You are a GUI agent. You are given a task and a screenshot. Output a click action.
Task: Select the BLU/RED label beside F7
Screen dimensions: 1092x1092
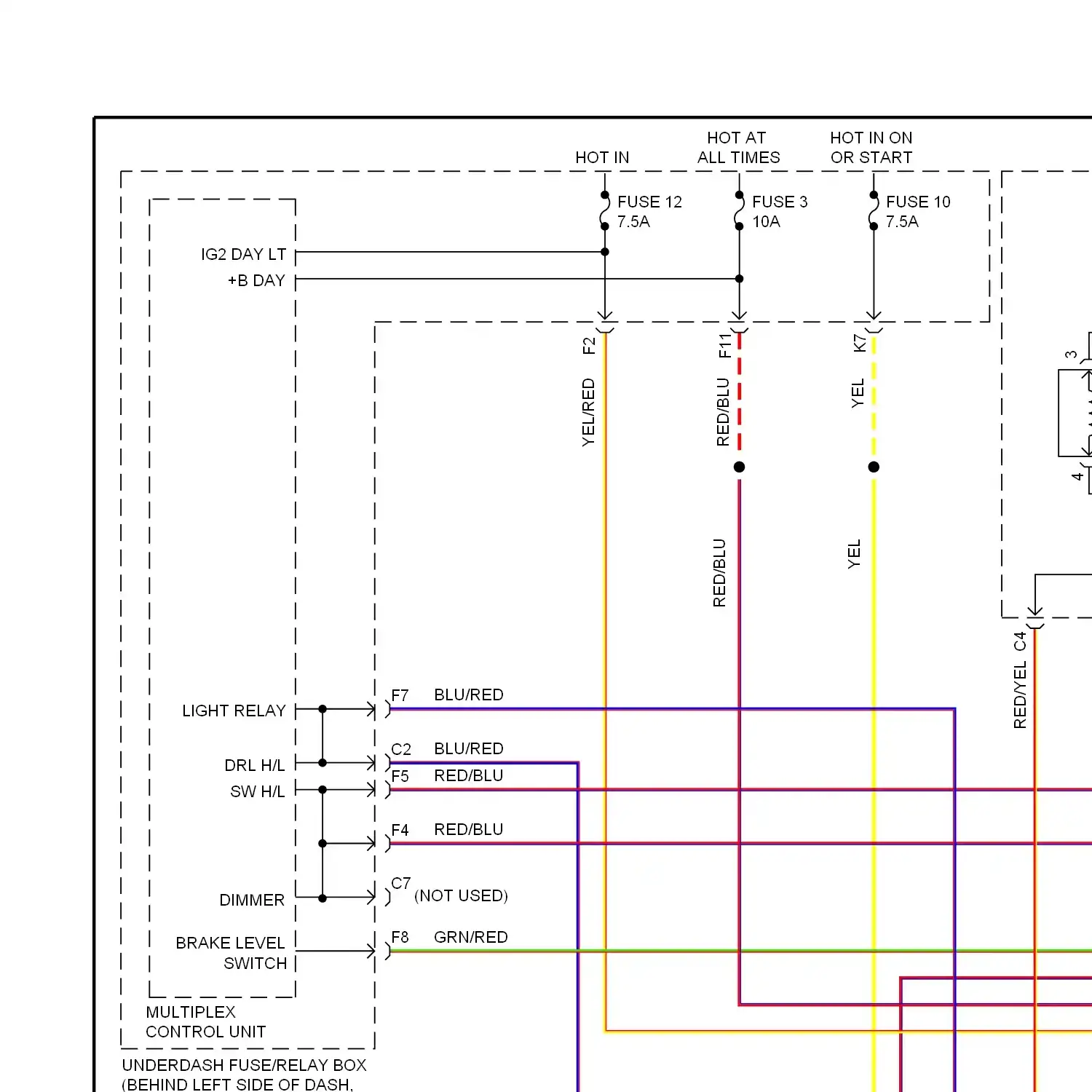469,695
